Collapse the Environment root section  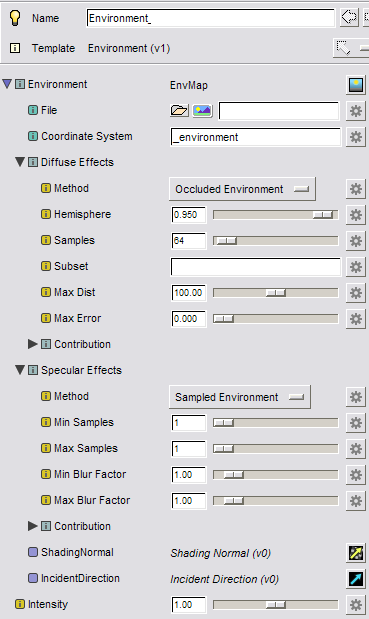coord(7,84)
